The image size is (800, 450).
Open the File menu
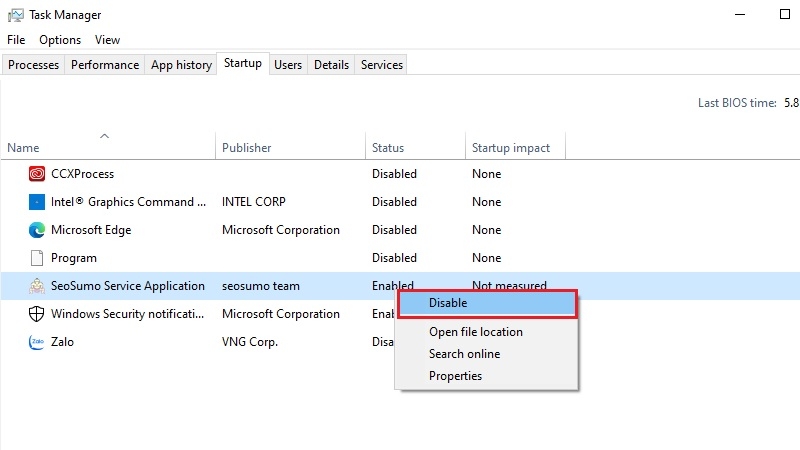click(16, 40)
